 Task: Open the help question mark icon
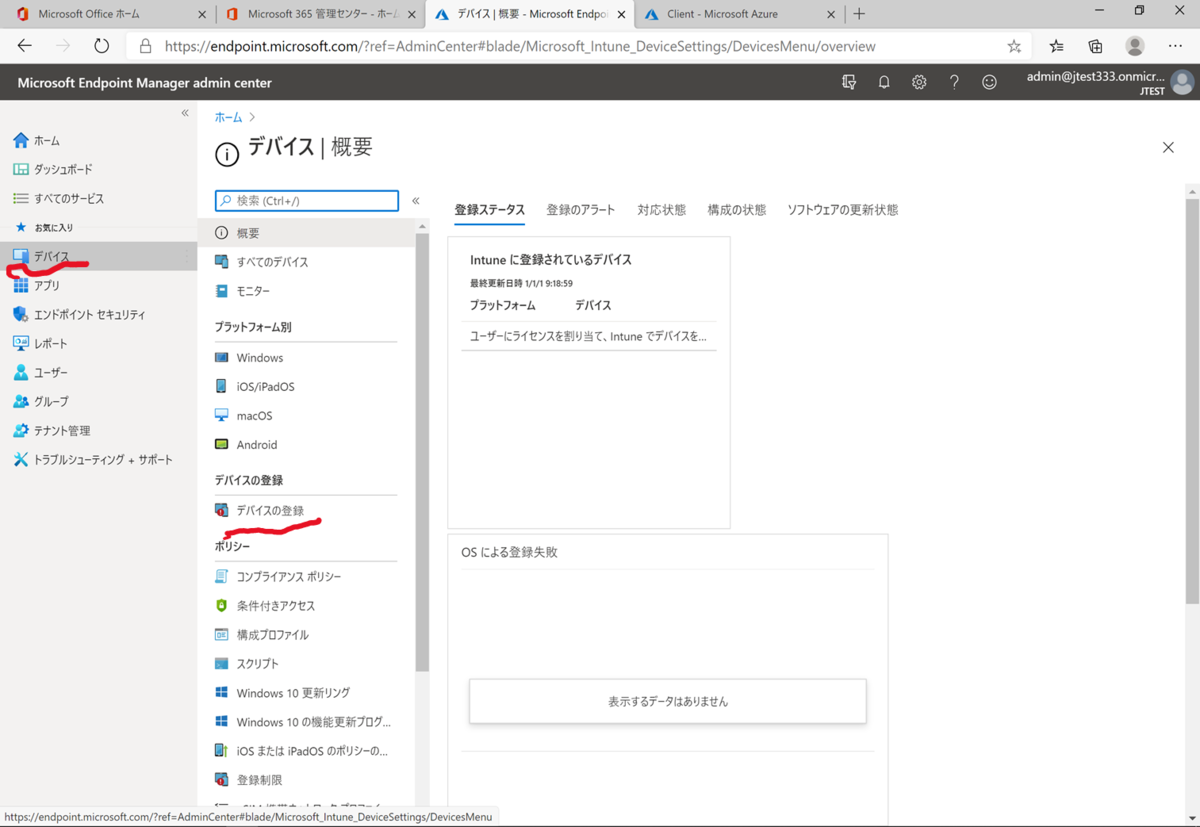[954, 83]
